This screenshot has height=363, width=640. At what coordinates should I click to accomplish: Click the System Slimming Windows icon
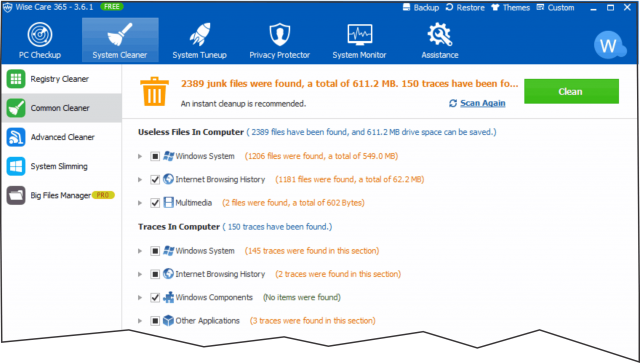[x=16, y=166]
